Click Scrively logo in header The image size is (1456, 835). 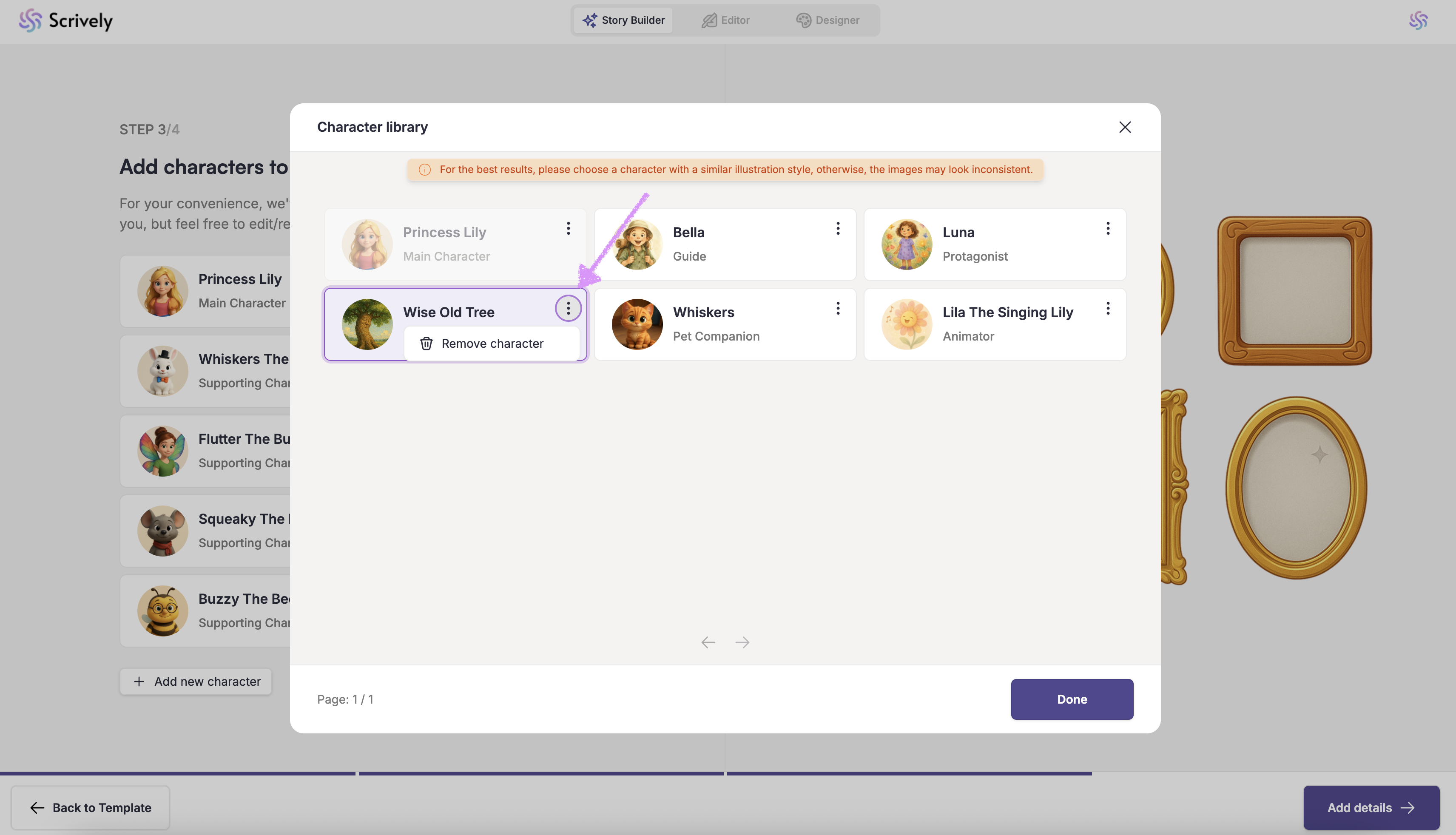click(x=65, y=21)
